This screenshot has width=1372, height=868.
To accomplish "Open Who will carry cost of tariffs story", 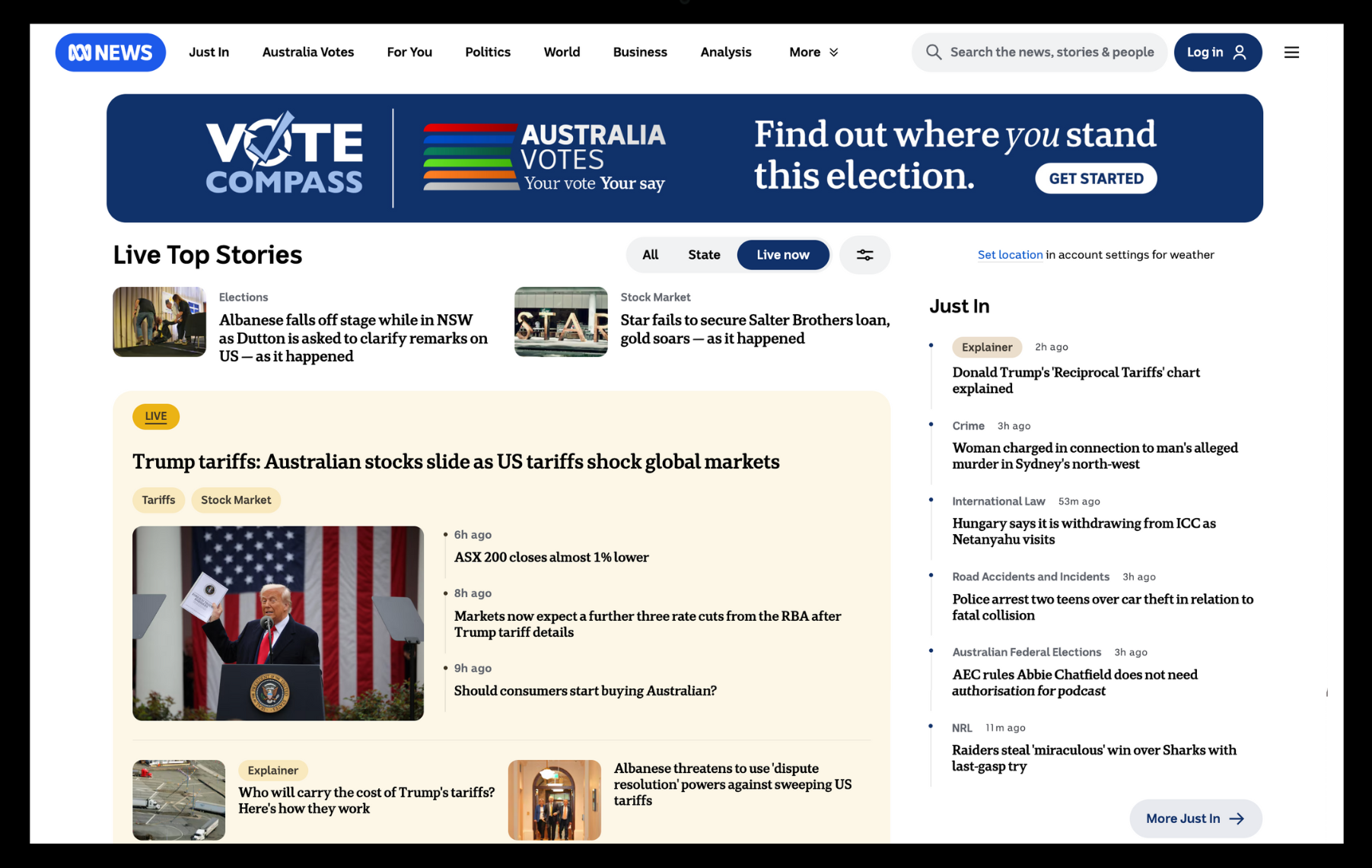I will pyautogui.click(x=366, y=800).
